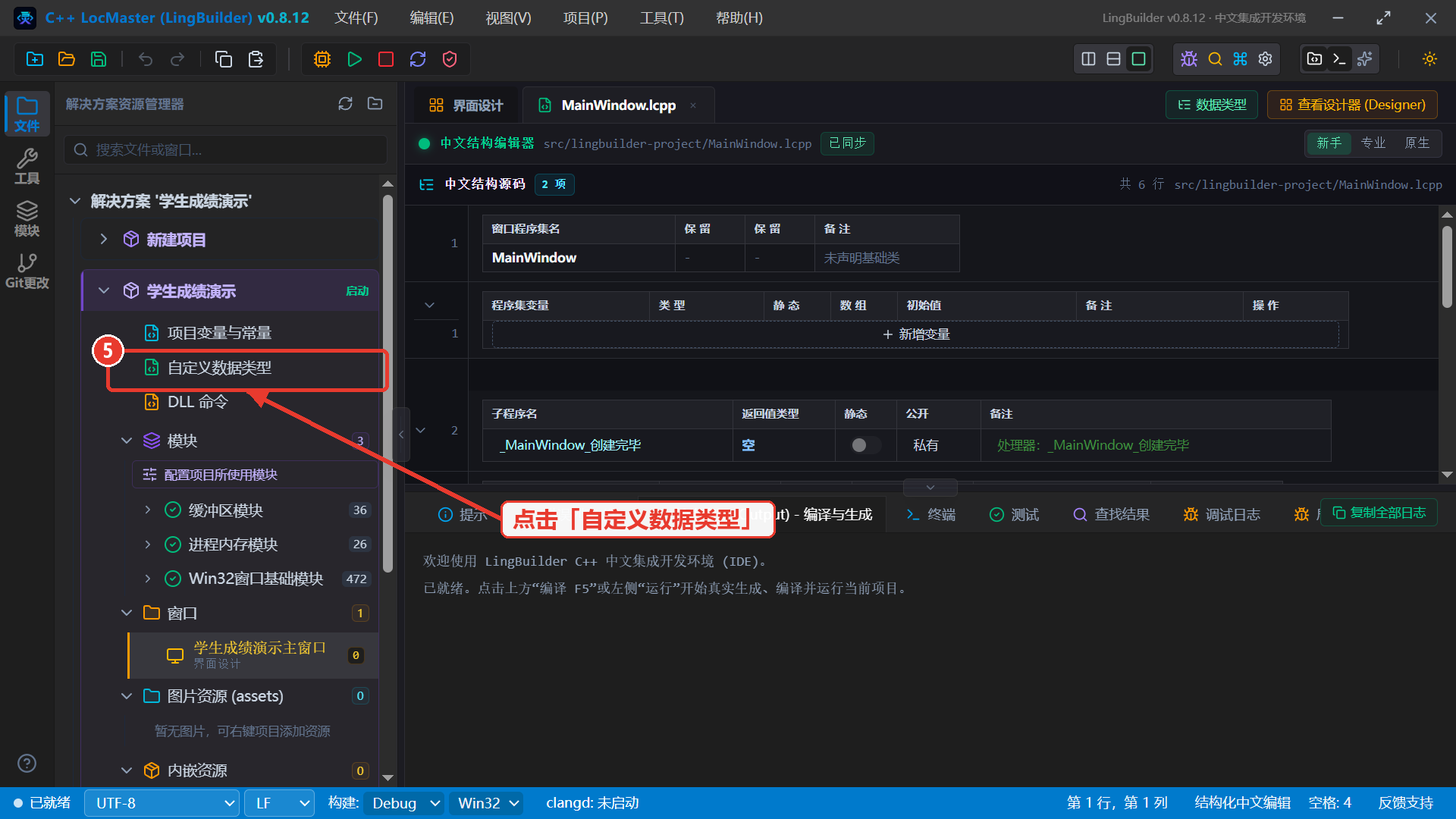This screenshot has width=1456, height=819.
Task: Open the 项目(P) menu
Action: coord(585,18)
